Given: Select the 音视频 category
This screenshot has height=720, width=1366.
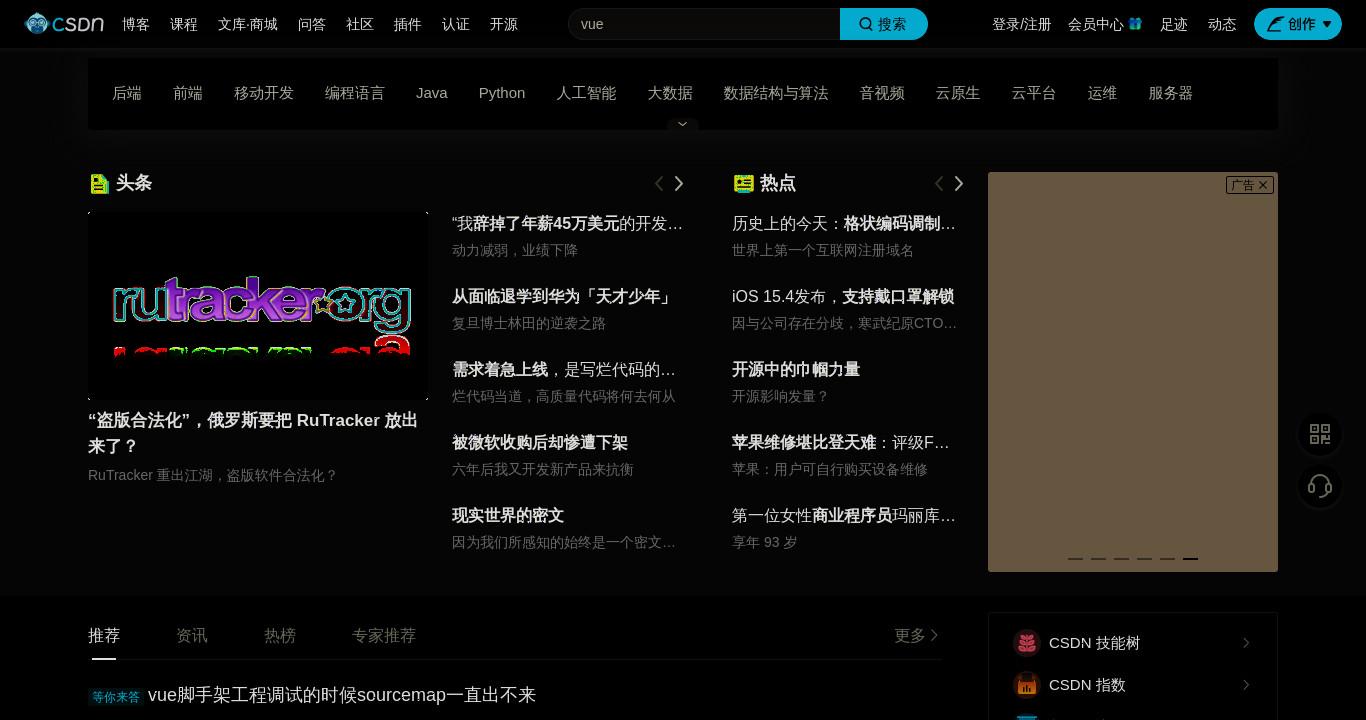Looking at the screenshot, I should click(x=882, y=93).
